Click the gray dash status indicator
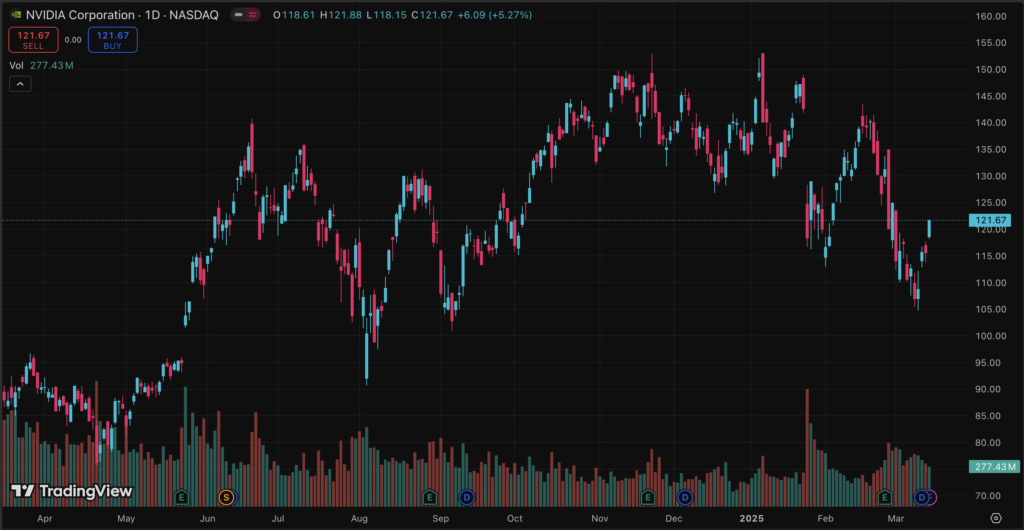Image resolution: width=1024 pixels, height=530 pixels. (x=238, y=14)
